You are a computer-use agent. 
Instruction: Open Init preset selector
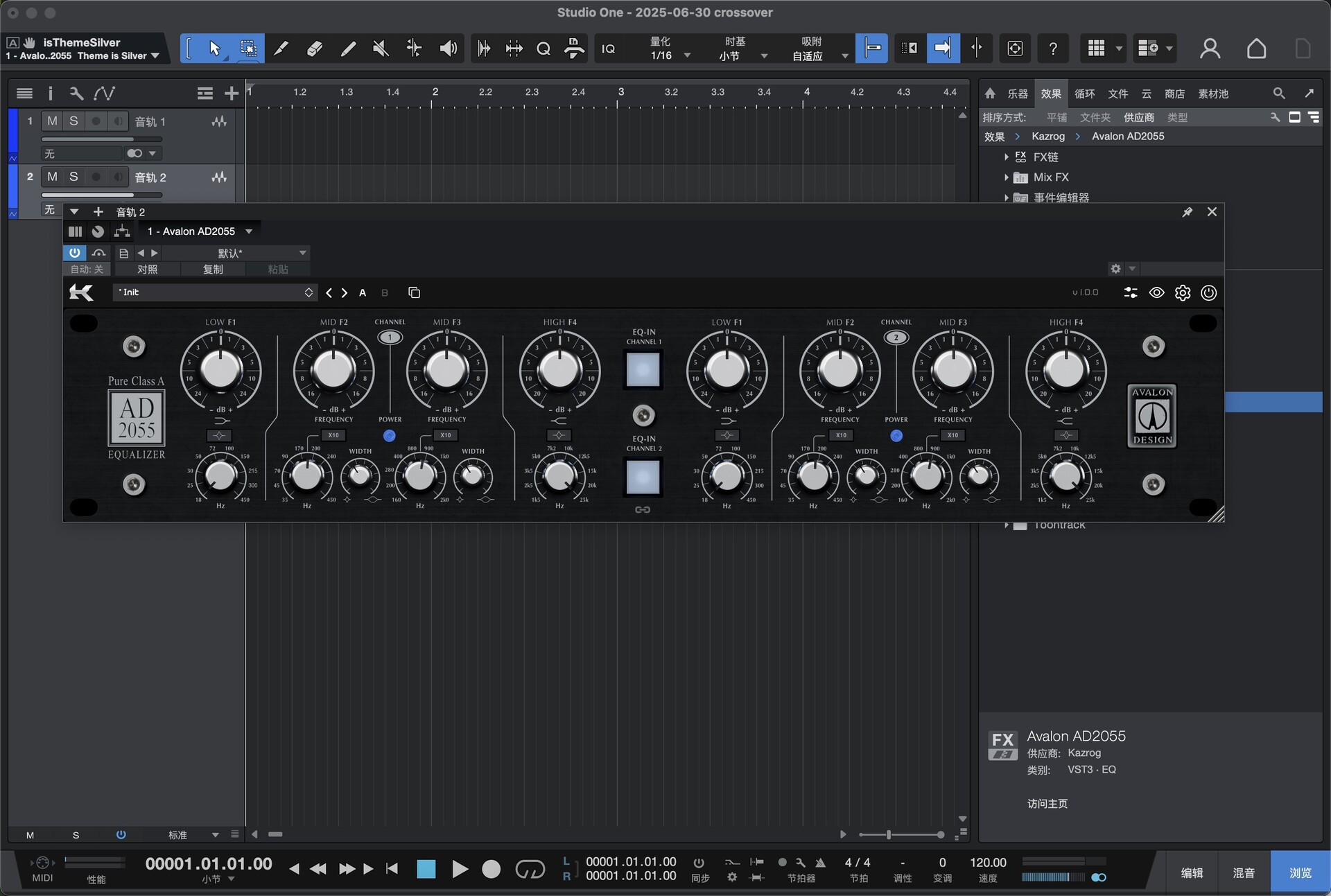click(x=215, y=292)
